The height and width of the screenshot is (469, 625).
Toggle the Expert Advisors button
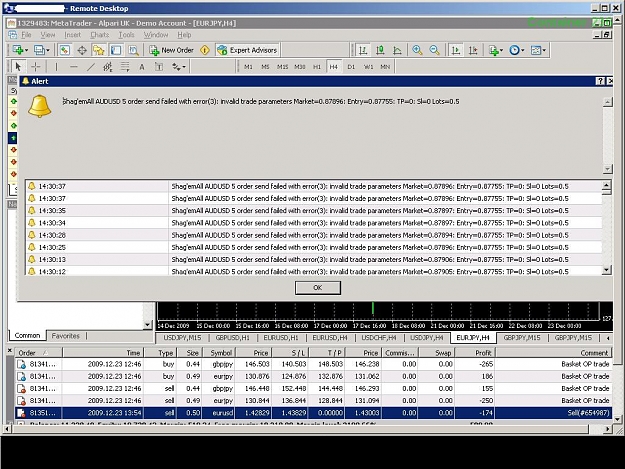pos(248,50)
